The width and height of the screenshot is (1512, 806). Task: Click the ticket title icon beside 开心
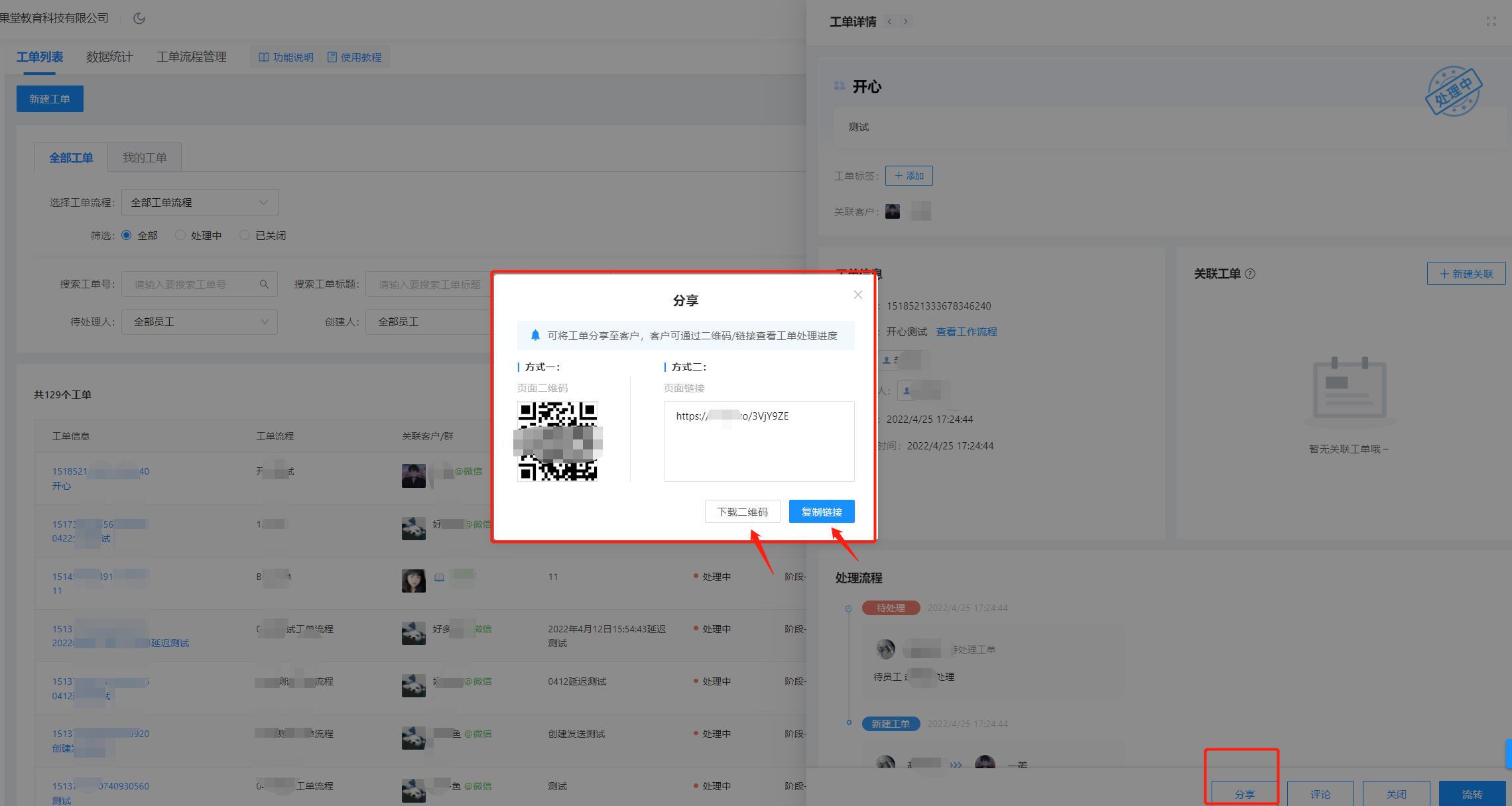pyautogui.click(x=840, y=86)
